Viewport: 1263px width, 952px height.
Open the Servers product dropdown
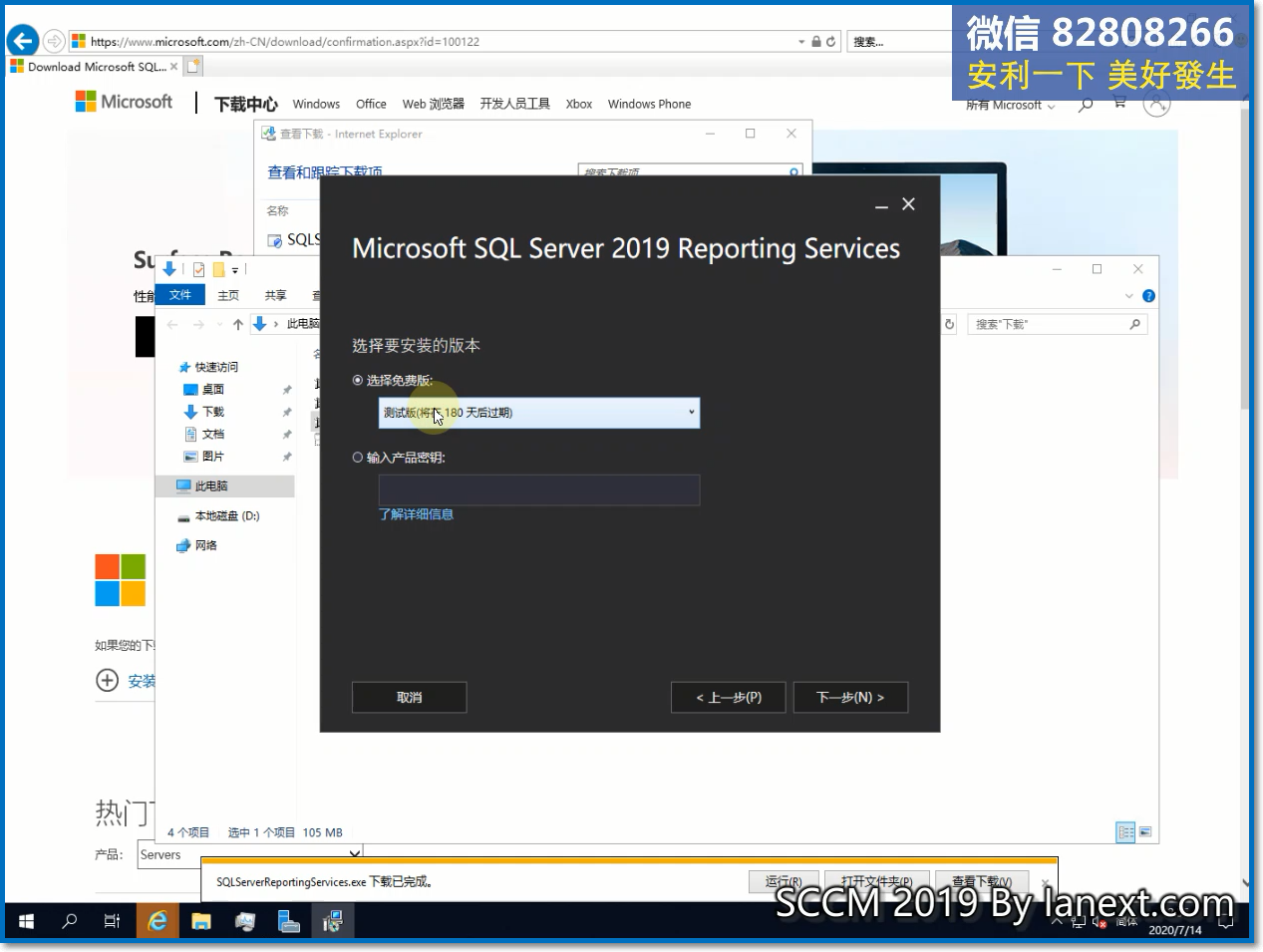point(248,854)
